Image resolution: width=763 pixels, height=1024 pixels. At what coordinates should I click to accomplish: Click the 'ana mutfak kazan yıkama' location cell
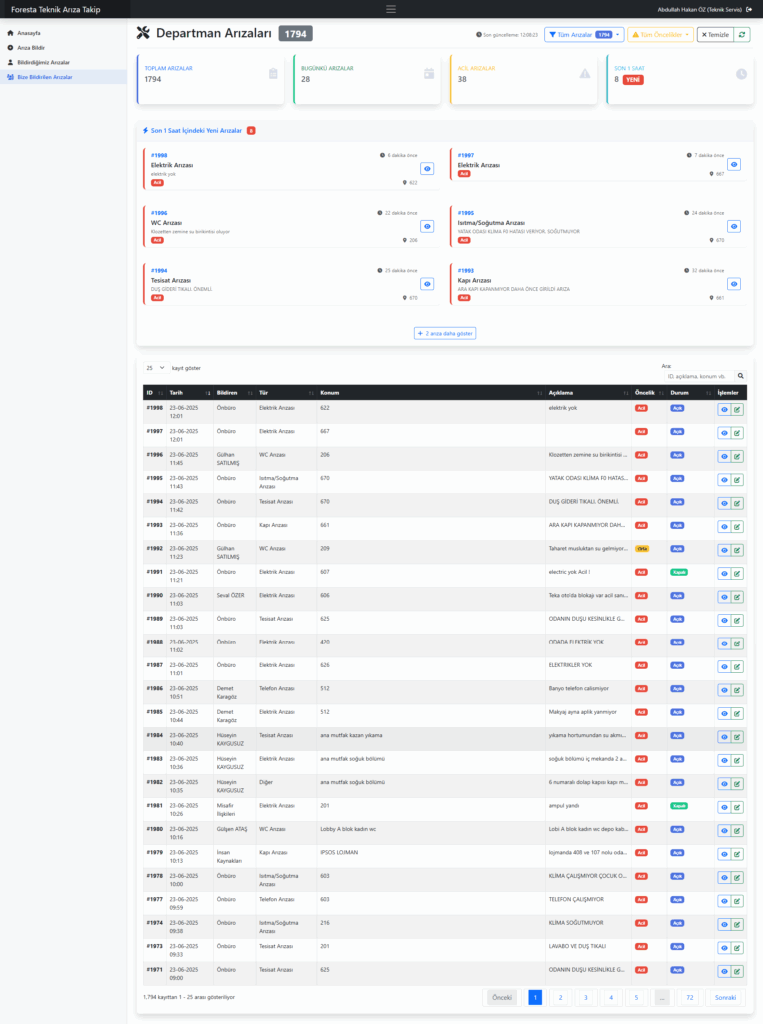(x=351, y=735)
